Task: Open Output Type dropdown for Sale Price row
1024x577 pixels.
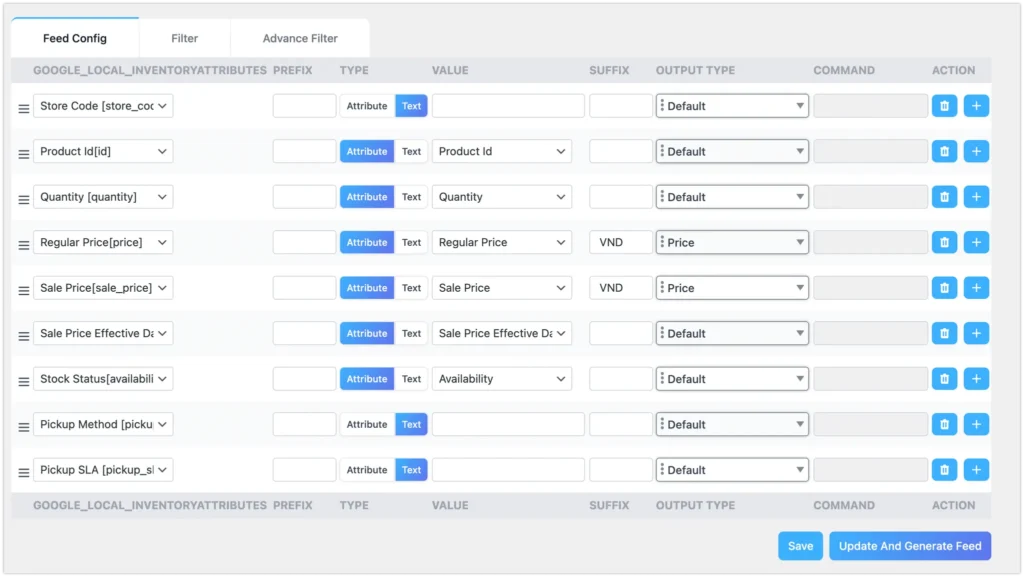Action: pos(732,288)
